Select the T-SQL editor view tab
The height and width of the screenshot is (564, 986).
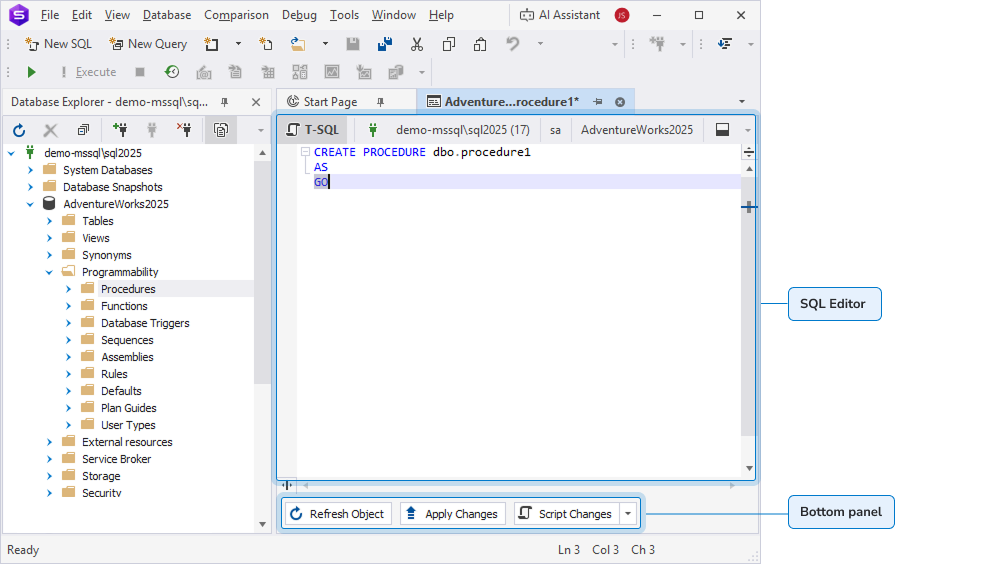[313, 130]
